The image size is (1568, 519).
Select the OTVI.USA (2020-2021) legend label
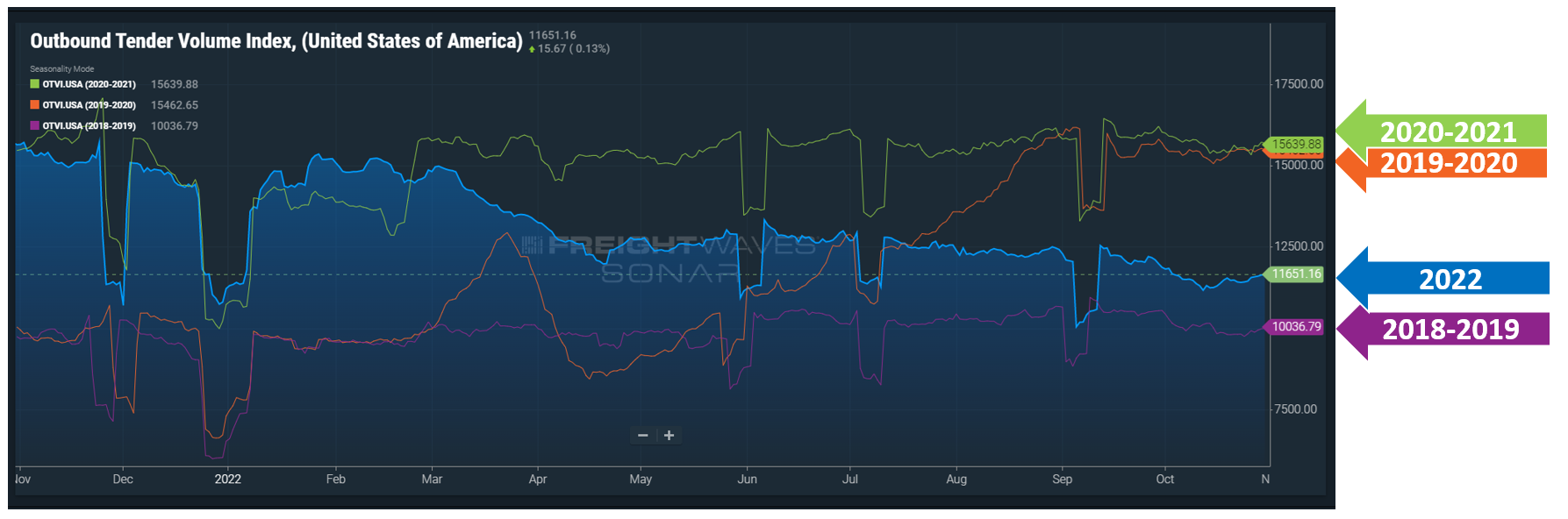tap(89, 84)
